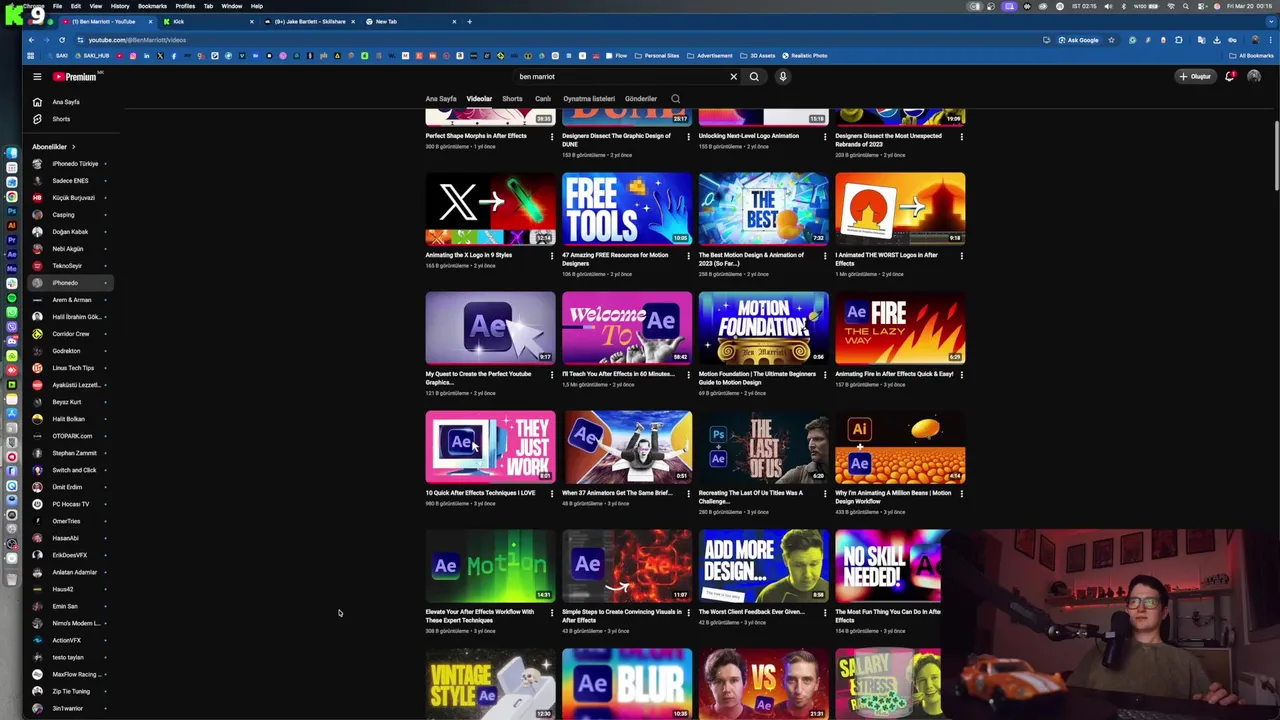Viewport: 1280px width, 720px height.
Task: Play the Welcome To Ae video thumbnail
Action: [627, 328]
